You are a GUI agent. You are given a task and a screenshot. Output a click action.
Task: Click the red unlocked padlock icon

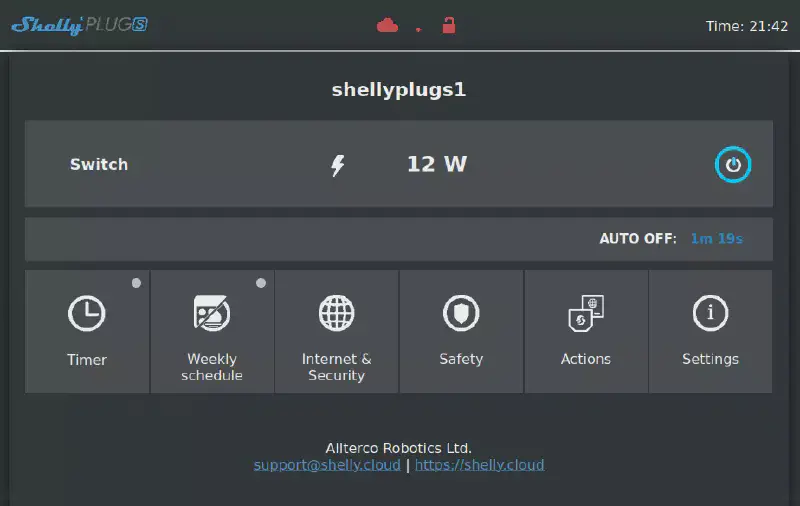(448, 26)
